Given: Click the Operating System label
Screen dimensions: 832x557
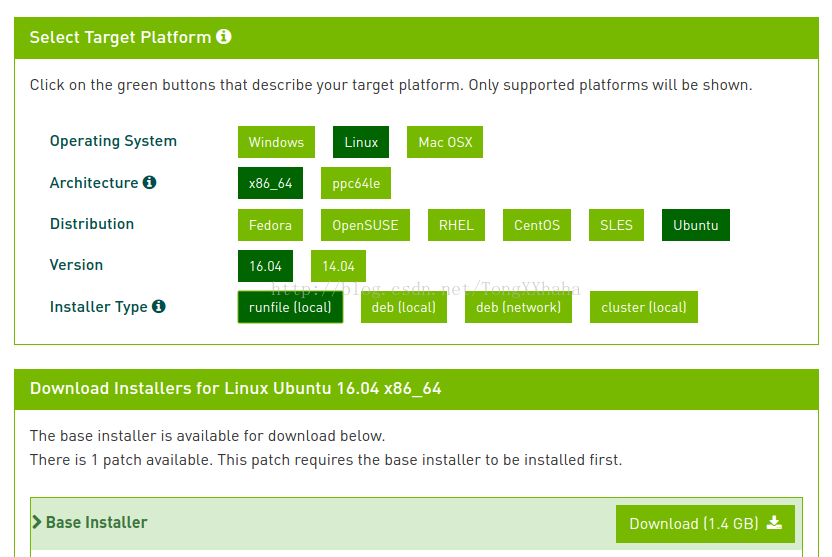Looking at the screenshot, I should tap(113, 141).
